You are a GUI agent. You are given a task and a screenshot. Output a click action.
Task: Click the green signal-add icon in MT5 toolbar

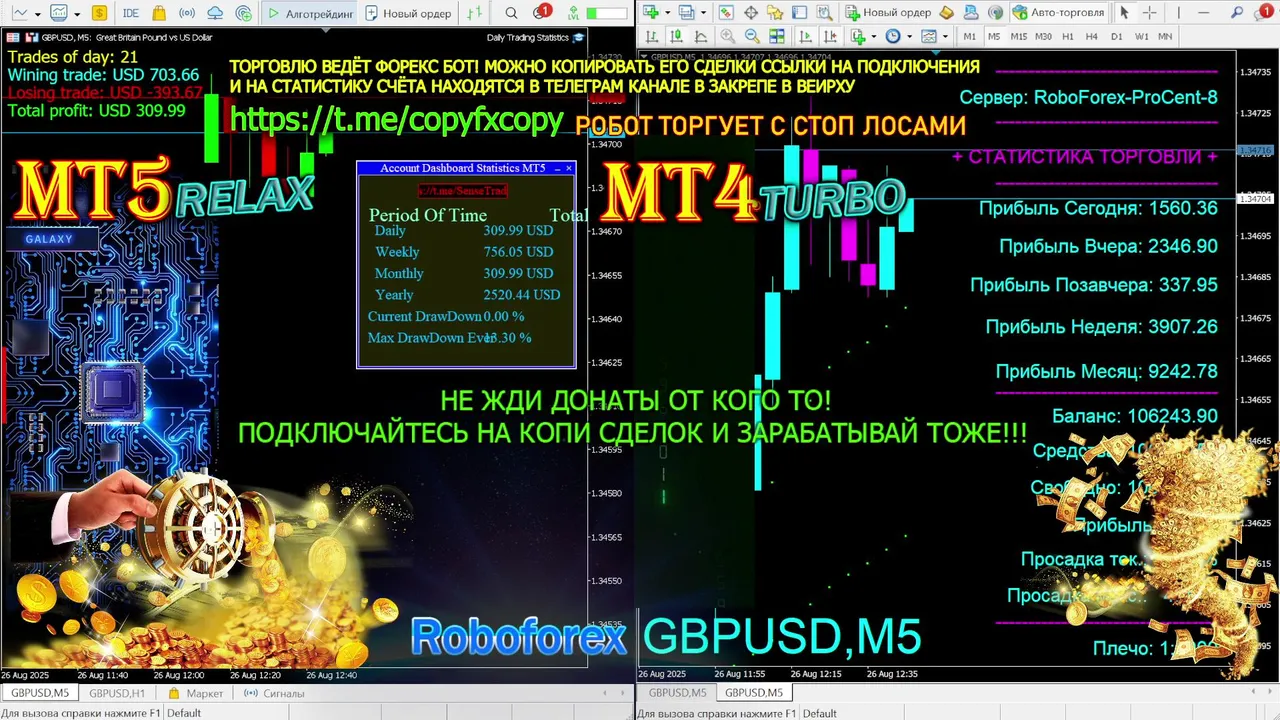click(244, 13)
